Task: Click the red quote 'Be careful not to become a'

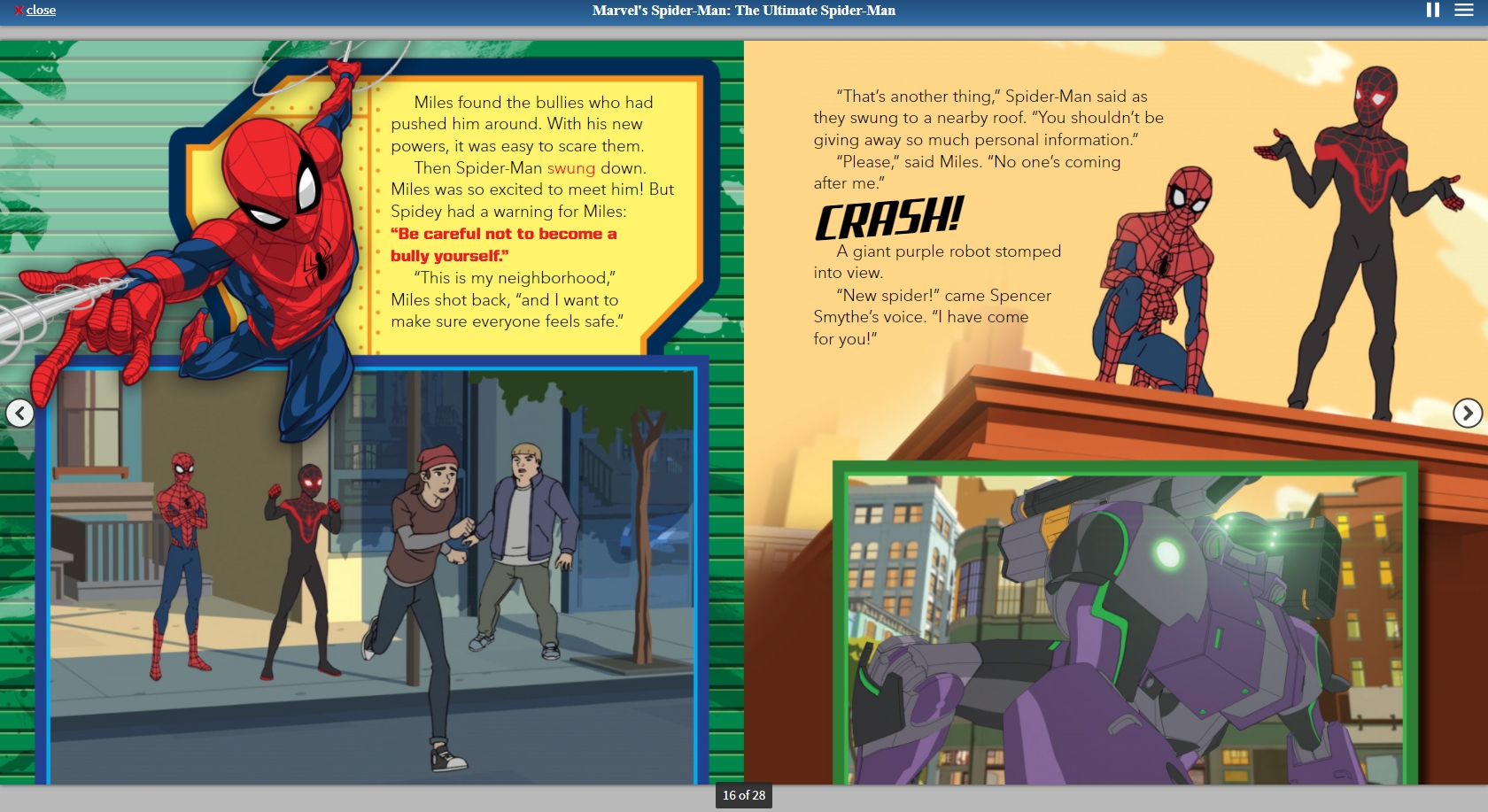Action: (x=503, y=234)
